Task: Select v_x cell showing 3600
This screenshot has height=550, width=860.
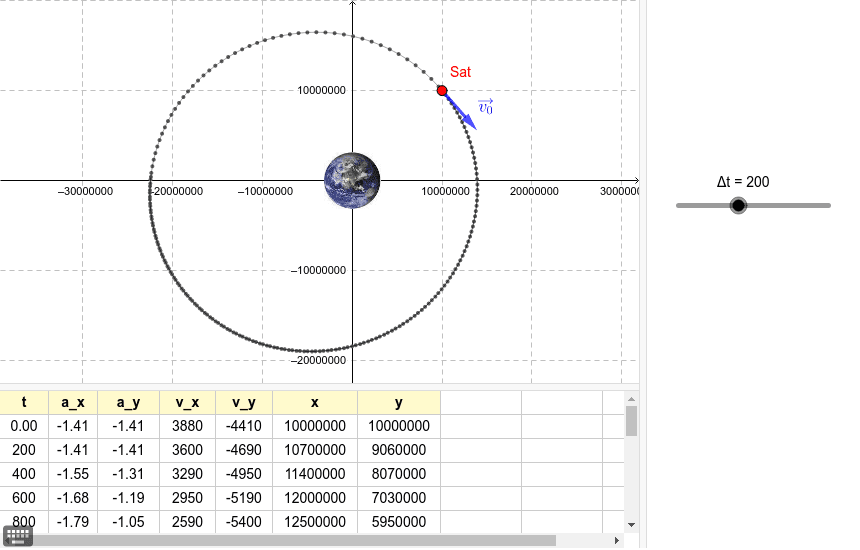Action: [x=188, y=450]
